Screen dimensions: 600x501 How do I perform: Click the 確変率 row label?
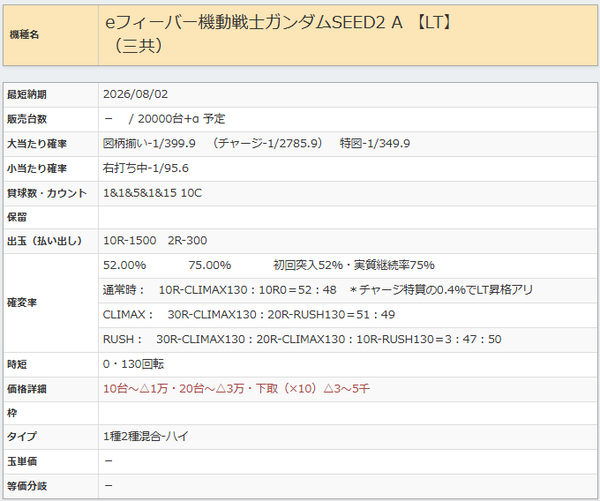tap(22, 303)
